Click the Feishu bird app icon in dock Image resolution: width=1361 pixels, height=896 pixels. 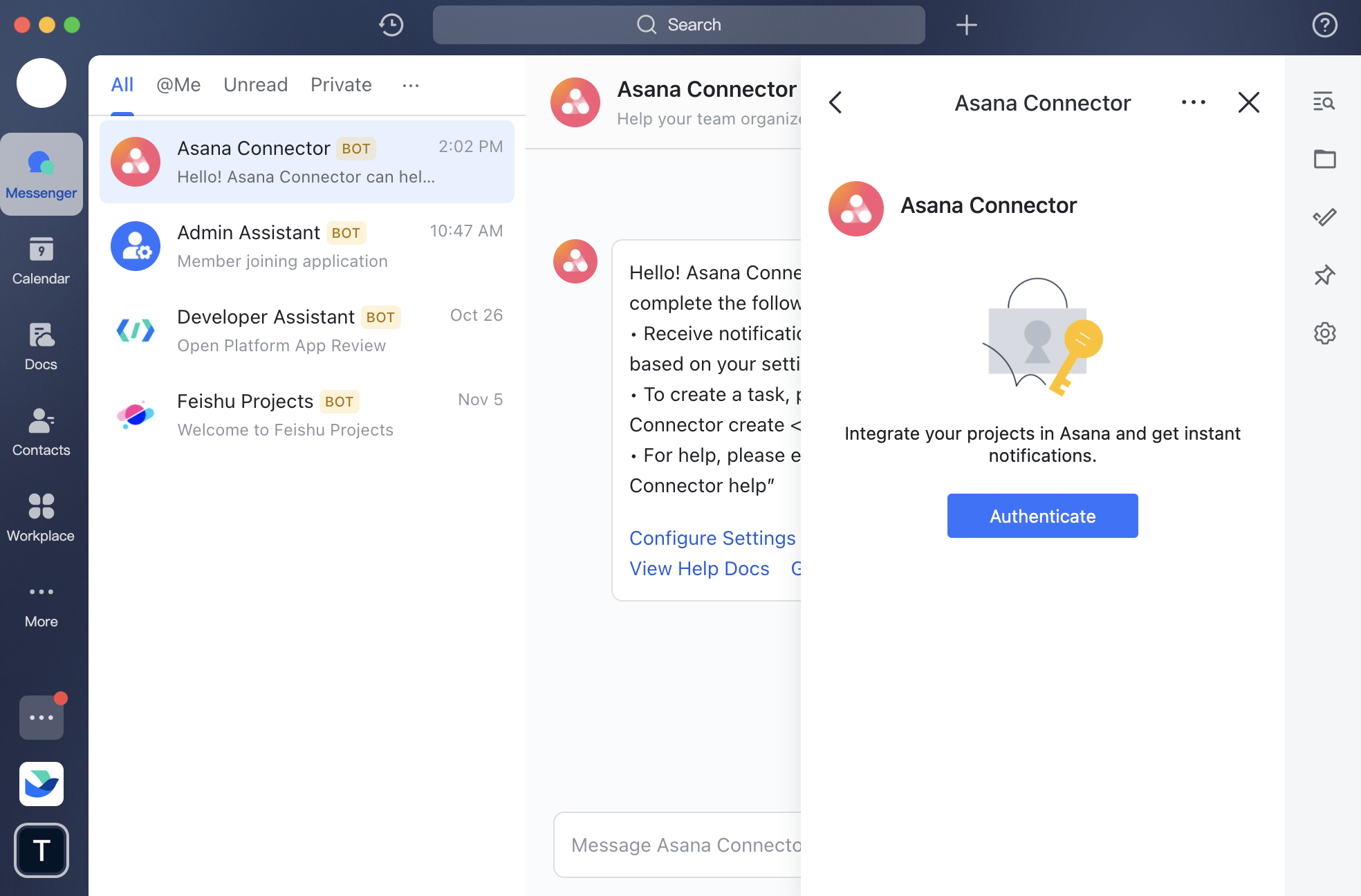[x=41, y=784]
